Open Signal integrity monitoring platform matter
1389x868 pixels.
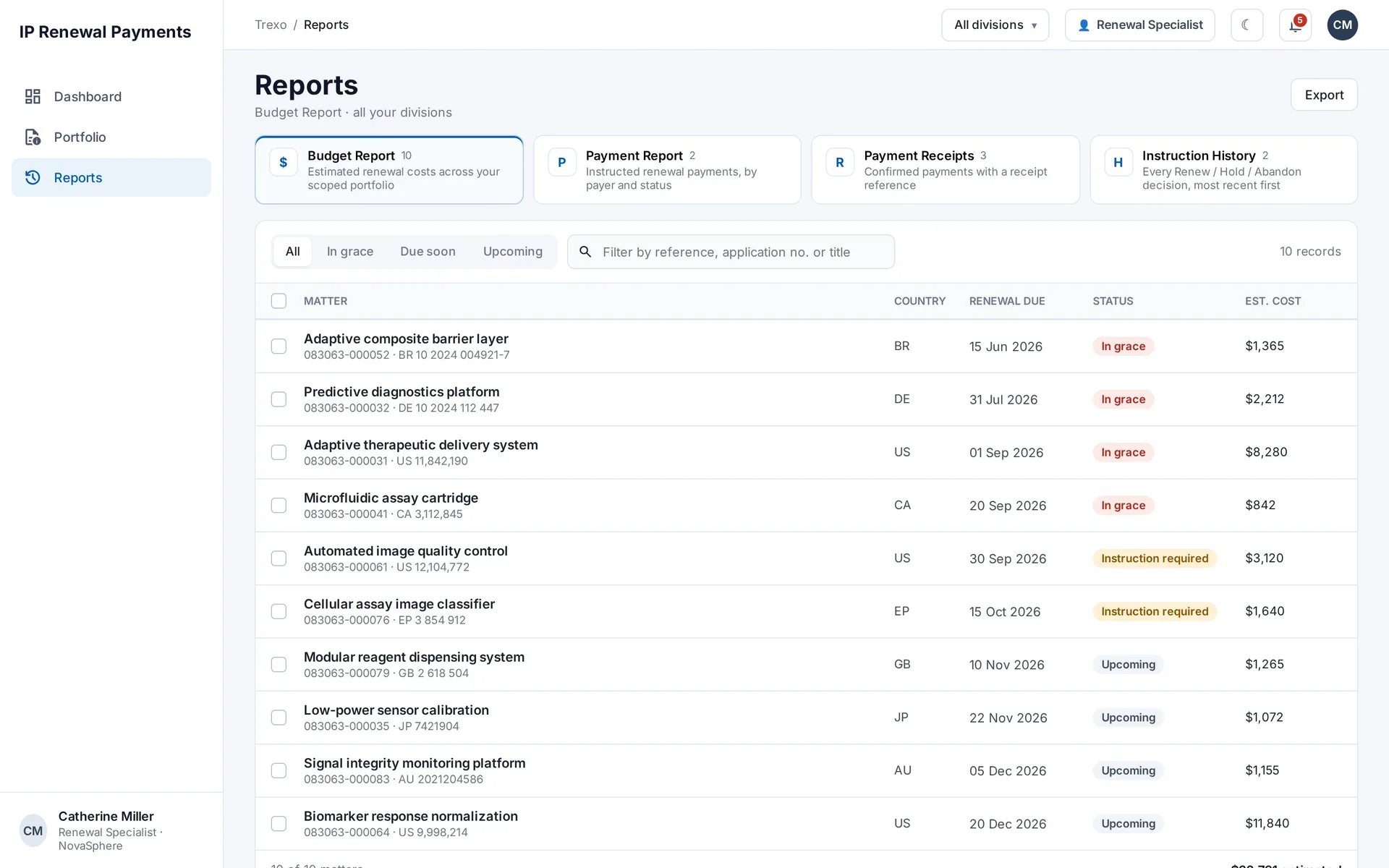415,763
